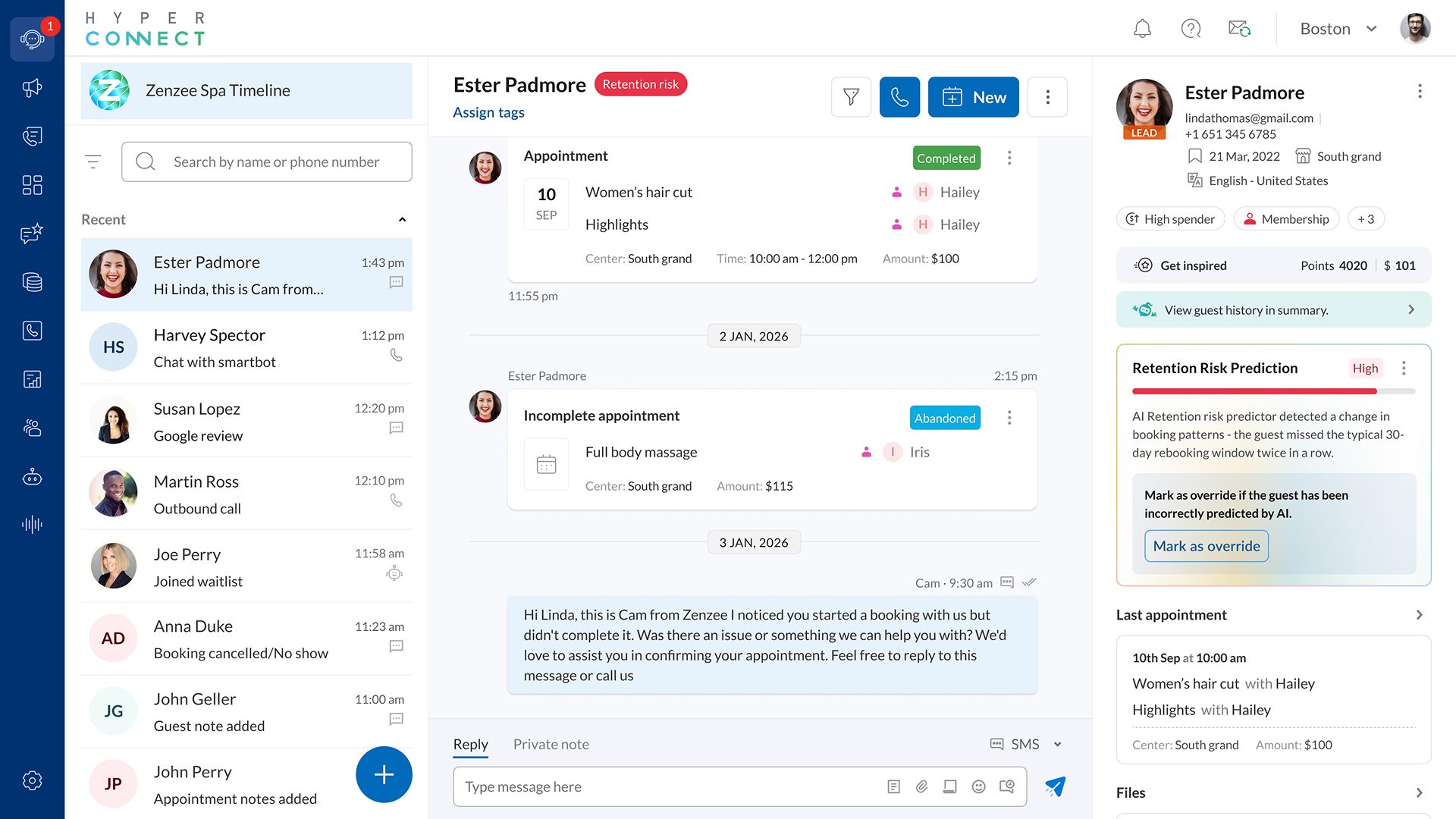The image size is (1456, 819).
Task: Click the list filter icon beside search
Action: [93, 162]
